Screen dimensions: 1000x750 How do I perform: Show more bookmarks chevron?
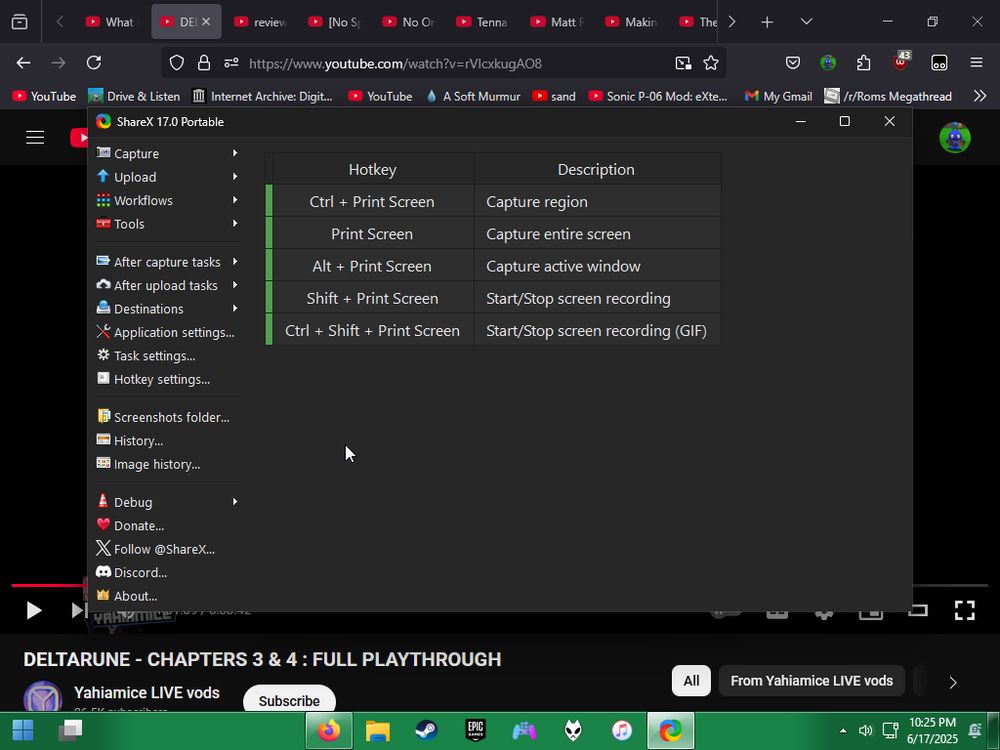coord(980,96)
